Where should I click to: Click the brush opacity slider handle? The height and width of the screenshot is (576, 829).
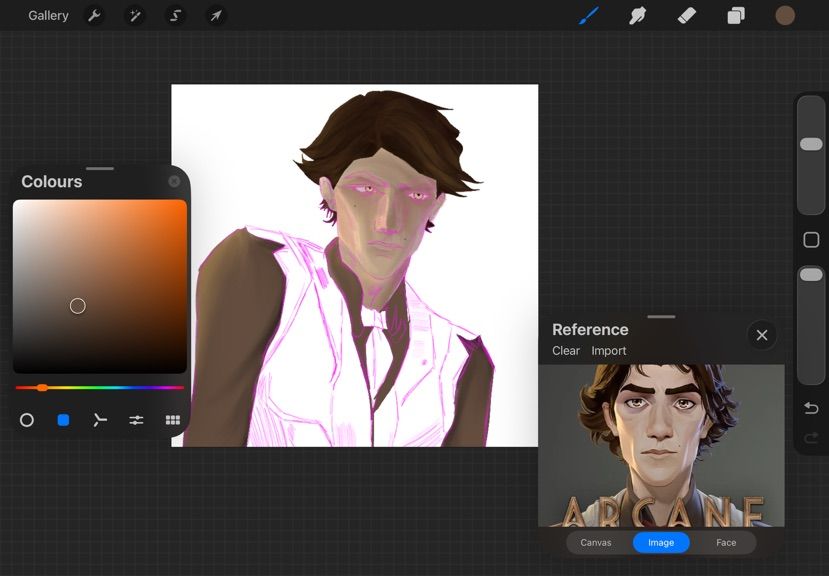point(811,275)
